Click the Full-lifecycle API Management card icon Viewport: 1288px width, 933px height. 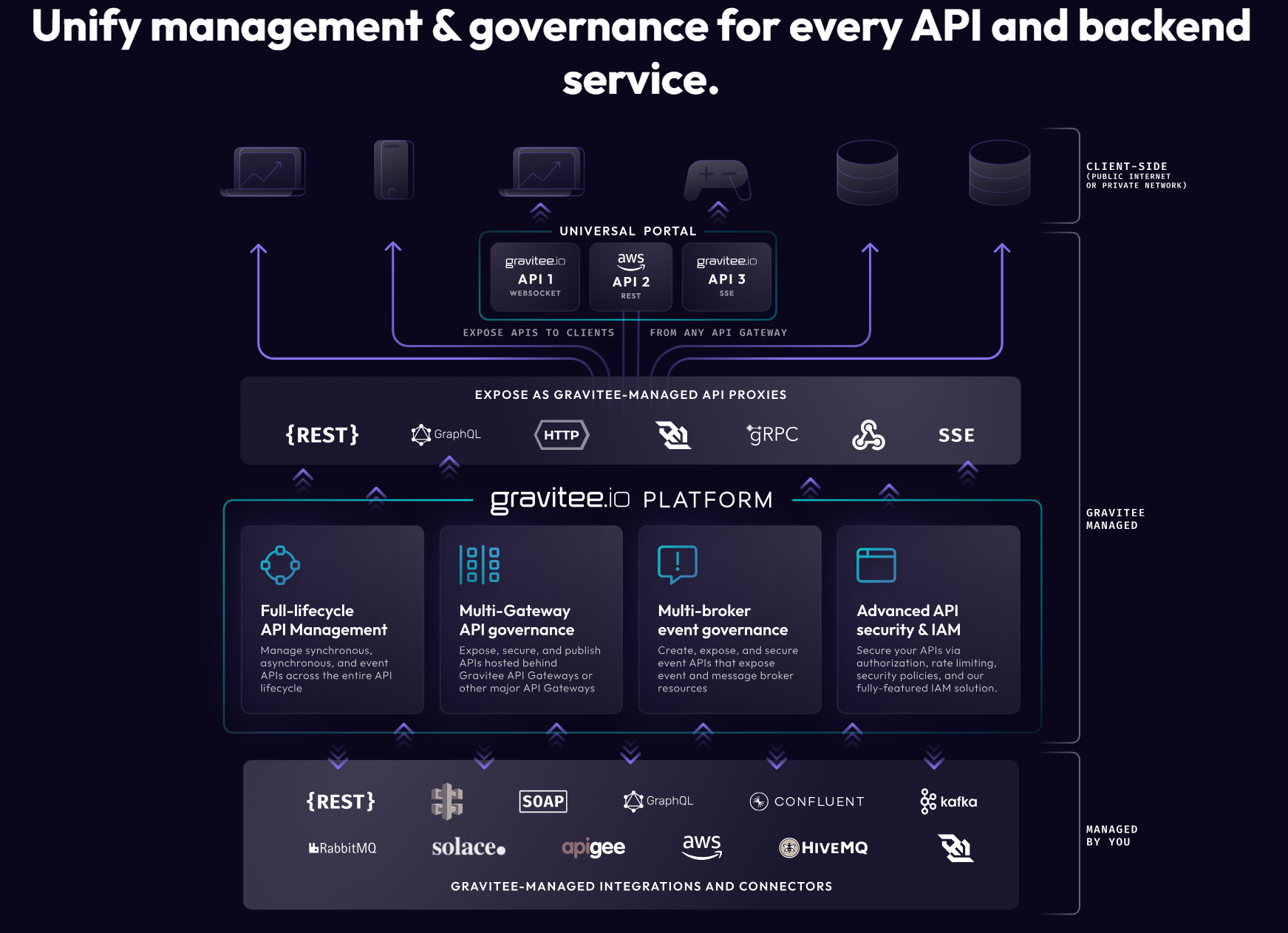(280, 565)
